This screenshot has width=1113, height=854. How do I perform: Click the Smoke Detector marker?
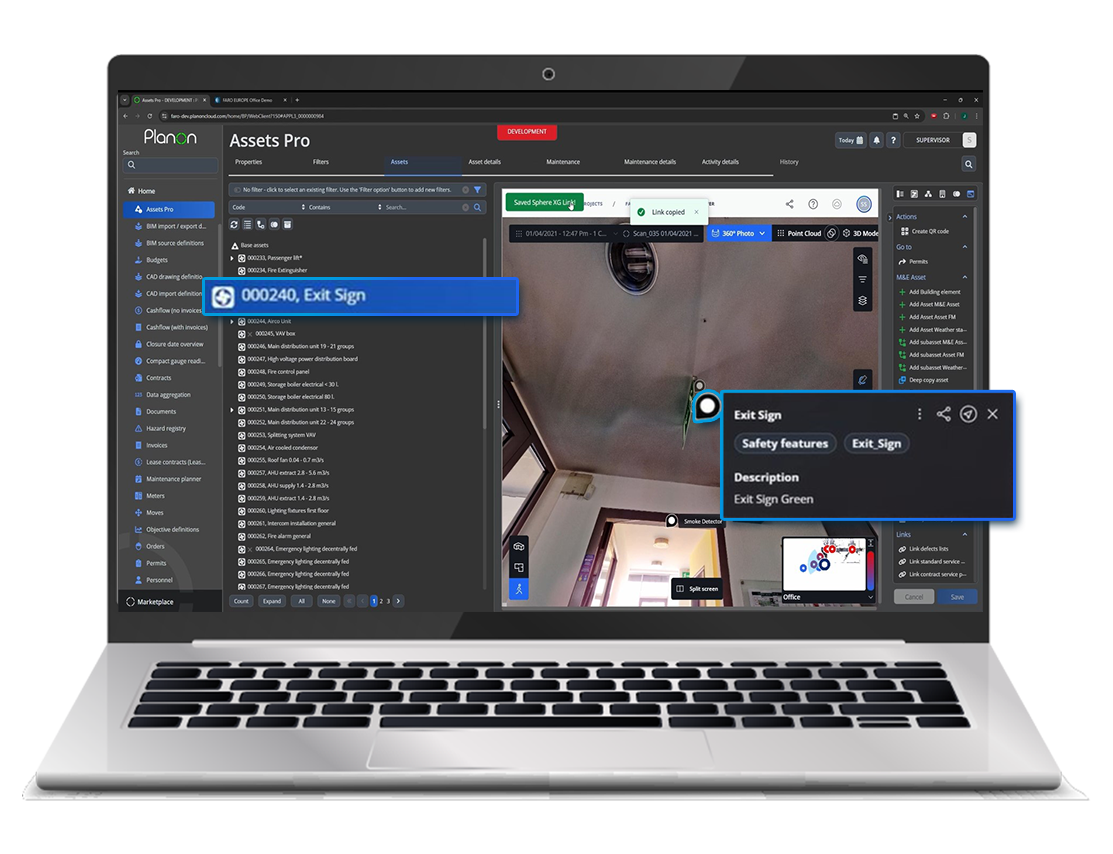(x=671, y=521)
